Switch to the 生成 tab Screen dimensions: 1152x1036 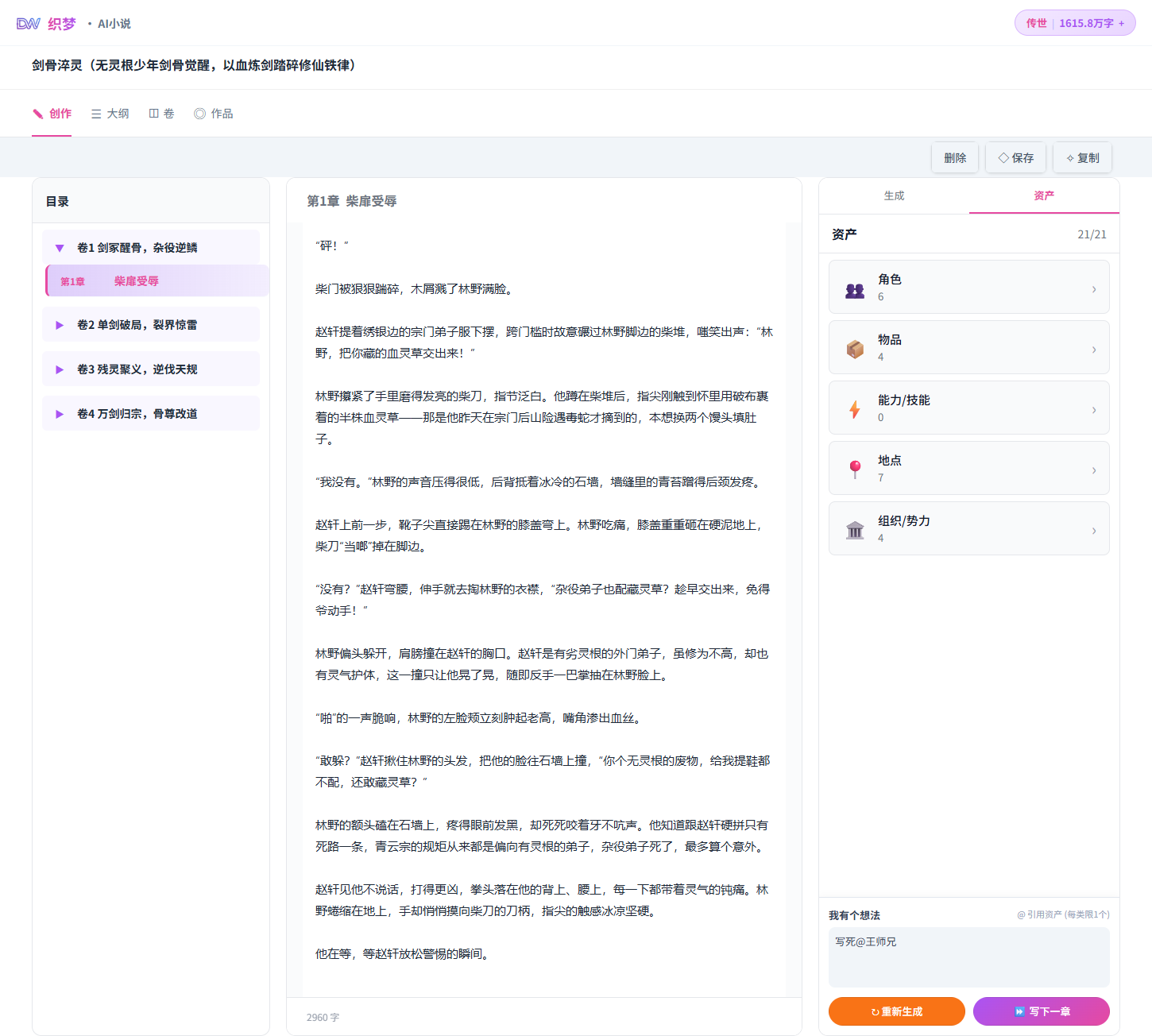click(895, 195)
